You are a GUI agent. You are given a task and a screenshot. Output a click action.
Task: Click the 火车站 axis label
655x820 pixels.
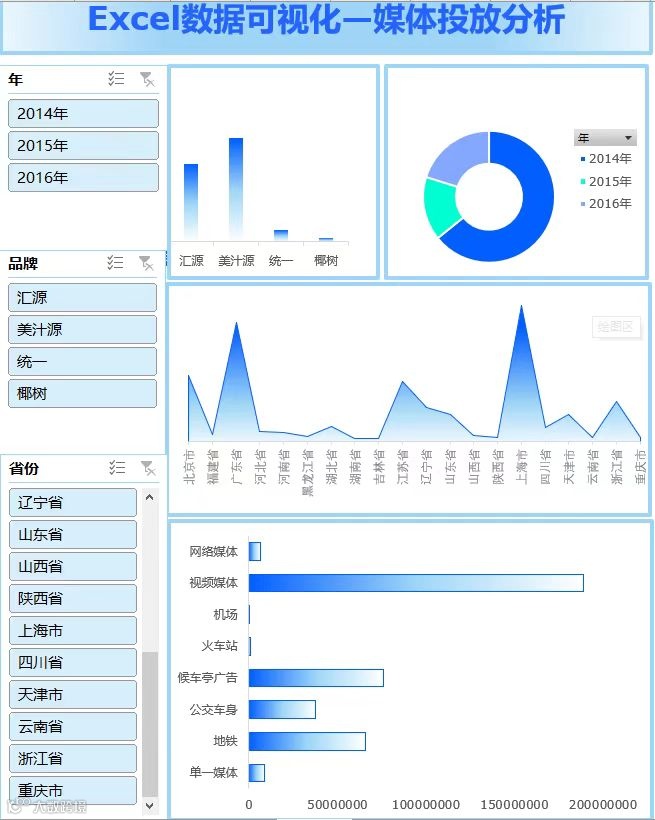(220, 646)
